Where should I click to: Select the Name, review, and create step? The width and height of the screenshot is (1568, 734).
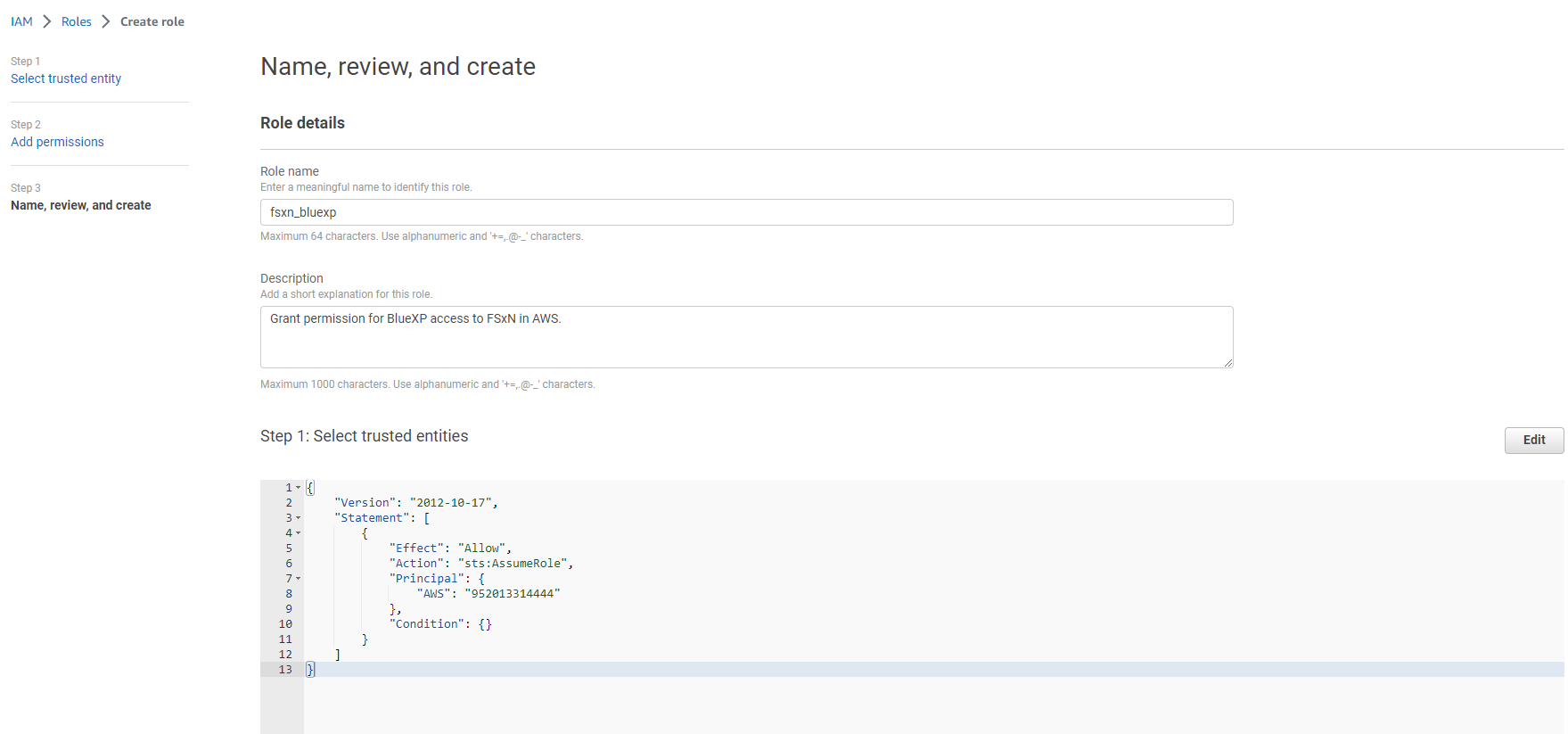point(81,205)
